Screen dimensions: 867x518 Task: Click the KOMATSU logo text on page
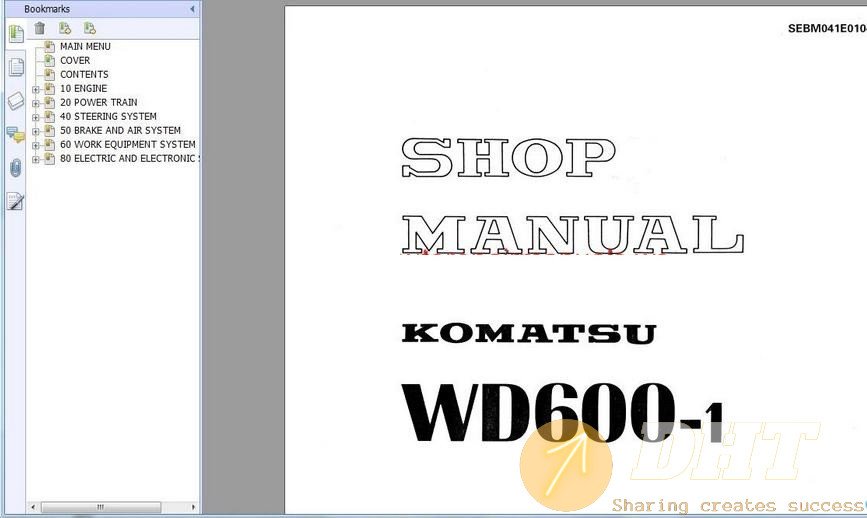(529, 333)
